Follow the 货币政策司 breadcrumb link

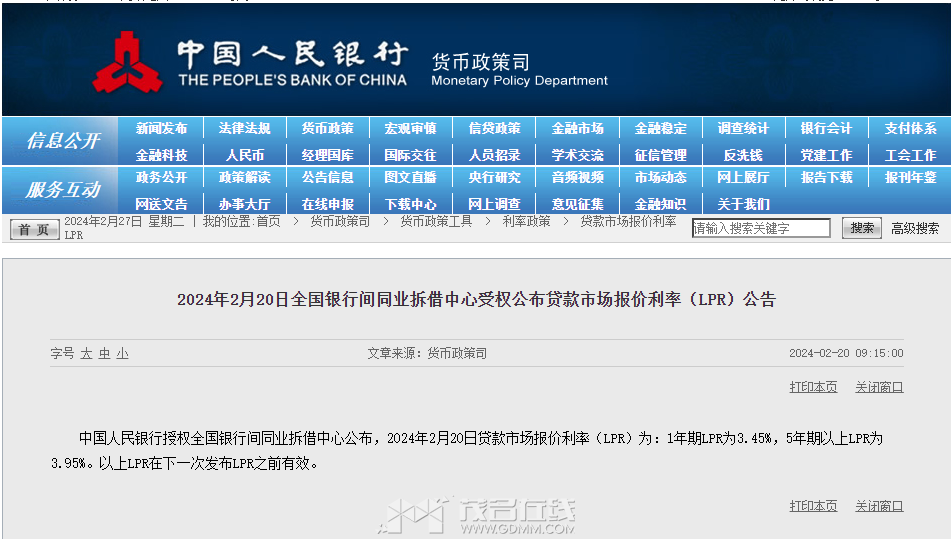[340, 221]
